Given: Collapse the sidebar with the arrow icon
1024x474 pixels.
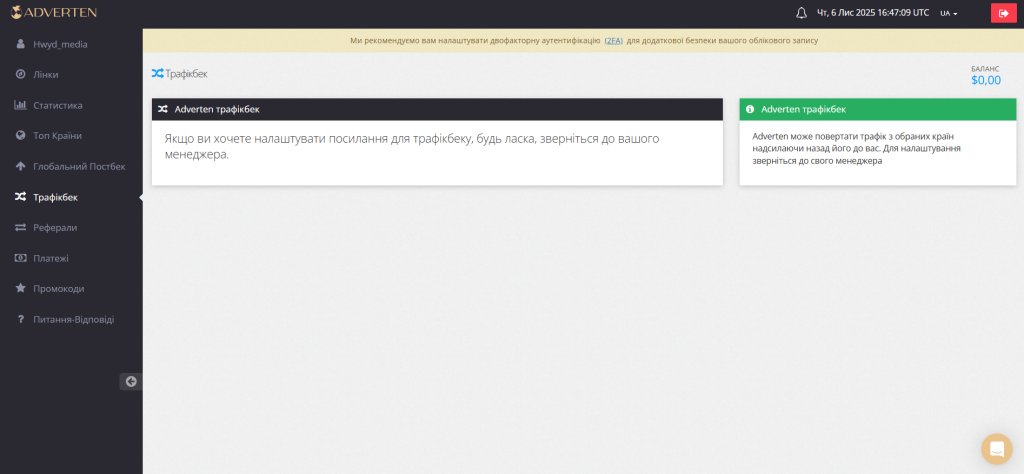Looking at the screenshot, I should [x=130, y=381].
